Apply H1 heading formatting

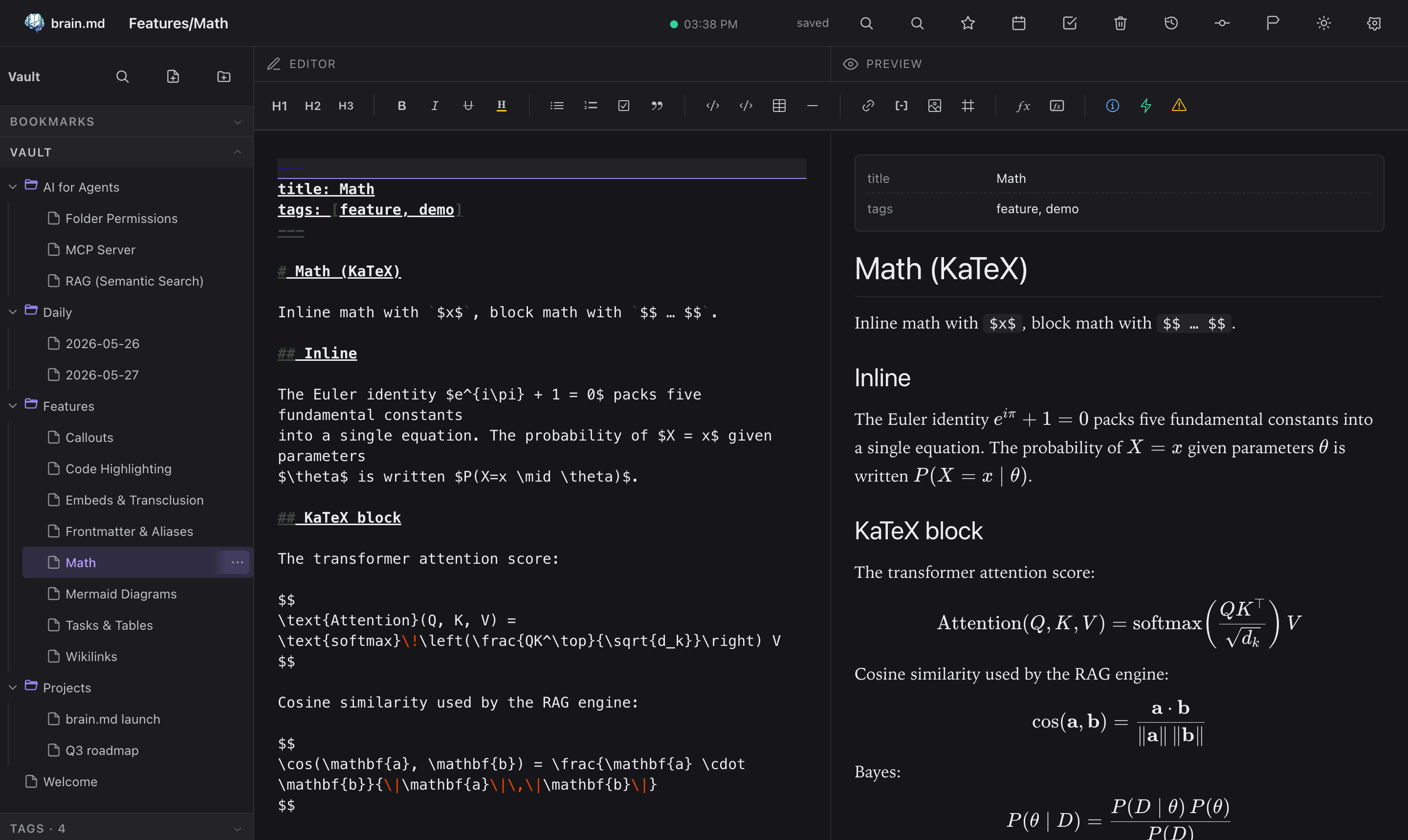pos(280,106)
